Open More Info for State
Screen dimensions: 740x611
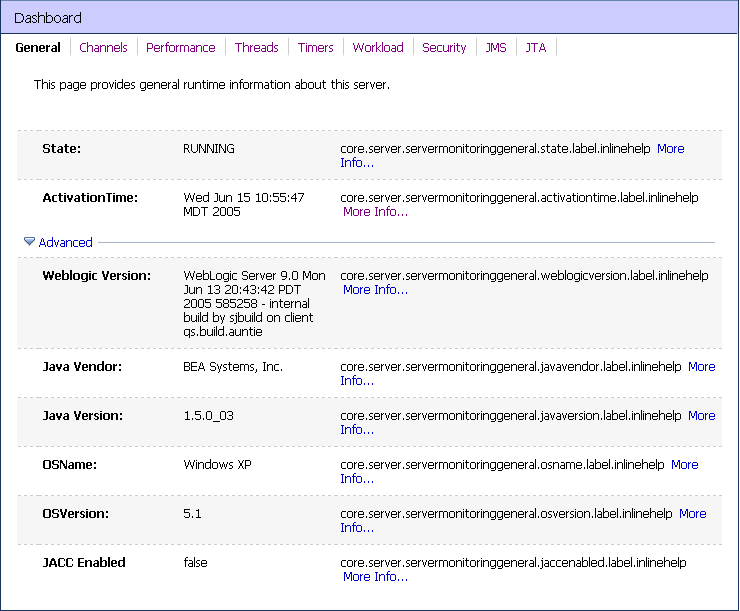[x=671, y=149]
